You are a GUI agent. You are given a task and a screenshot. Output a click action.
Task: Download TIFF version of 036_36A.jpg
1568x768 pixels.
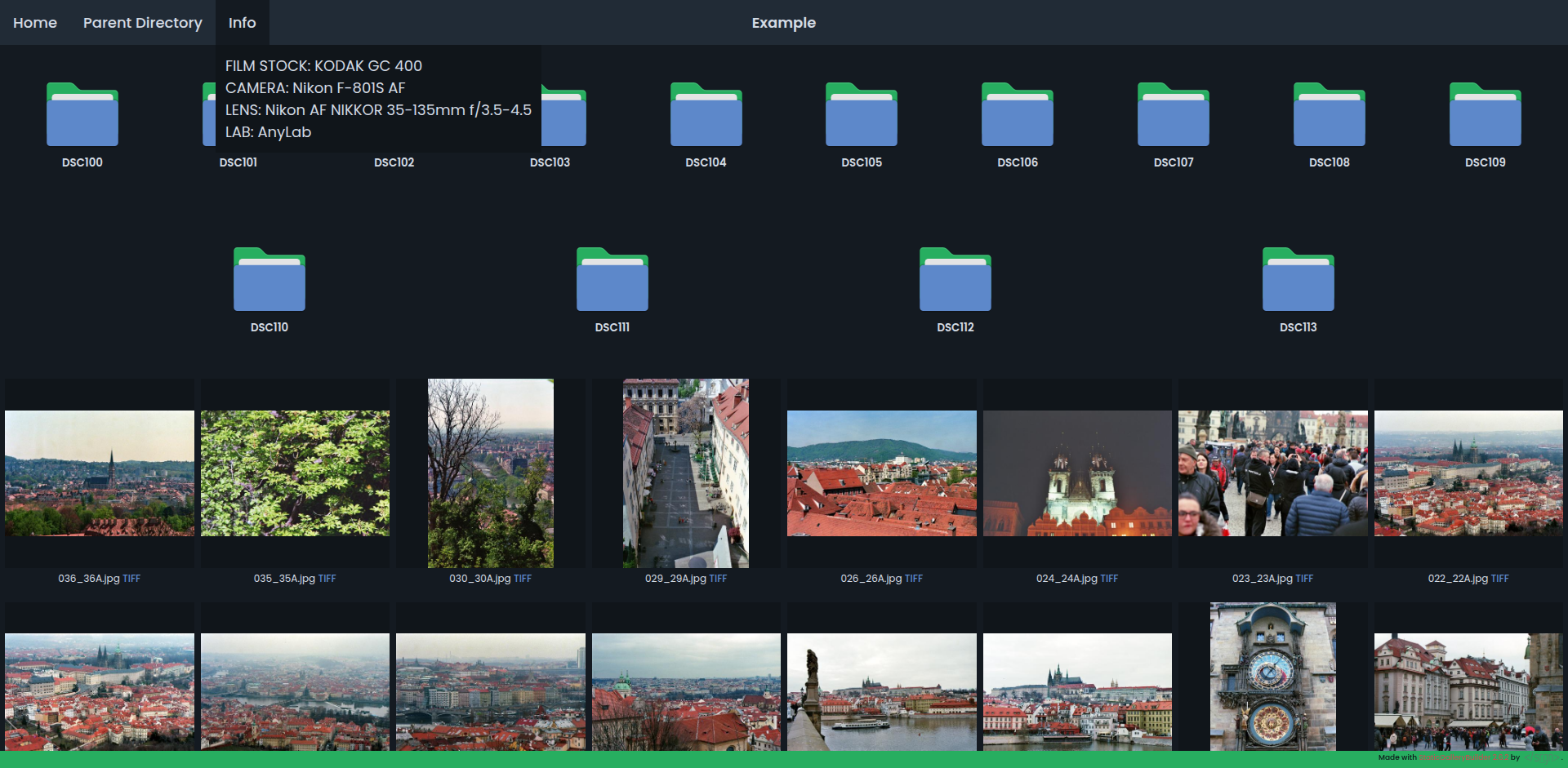tap(131, 579)
